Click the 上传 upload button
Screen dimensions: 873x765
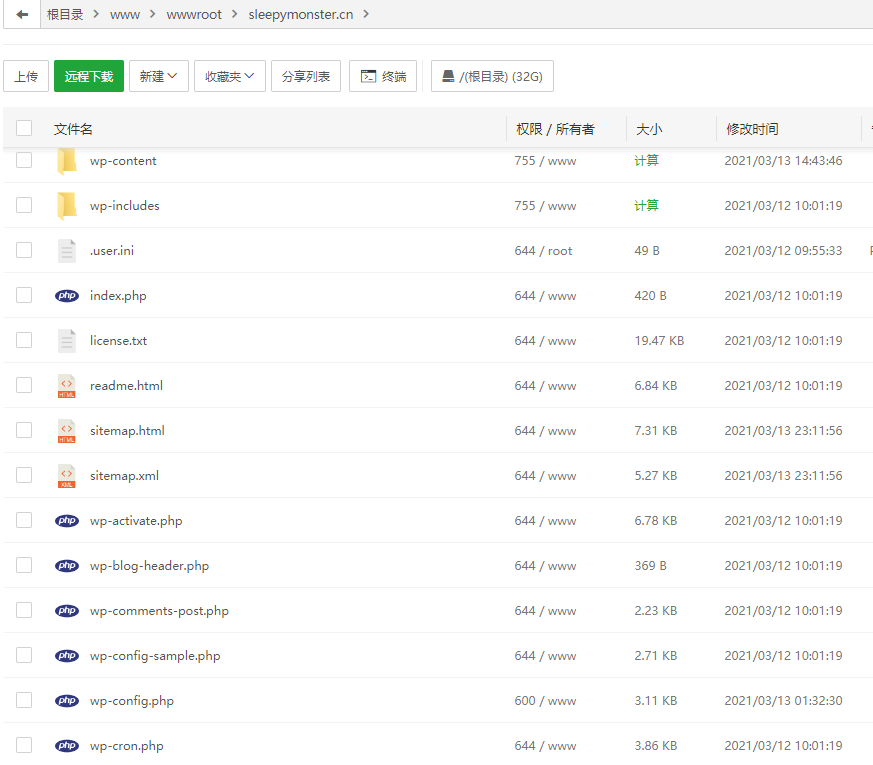click(26, 76)
